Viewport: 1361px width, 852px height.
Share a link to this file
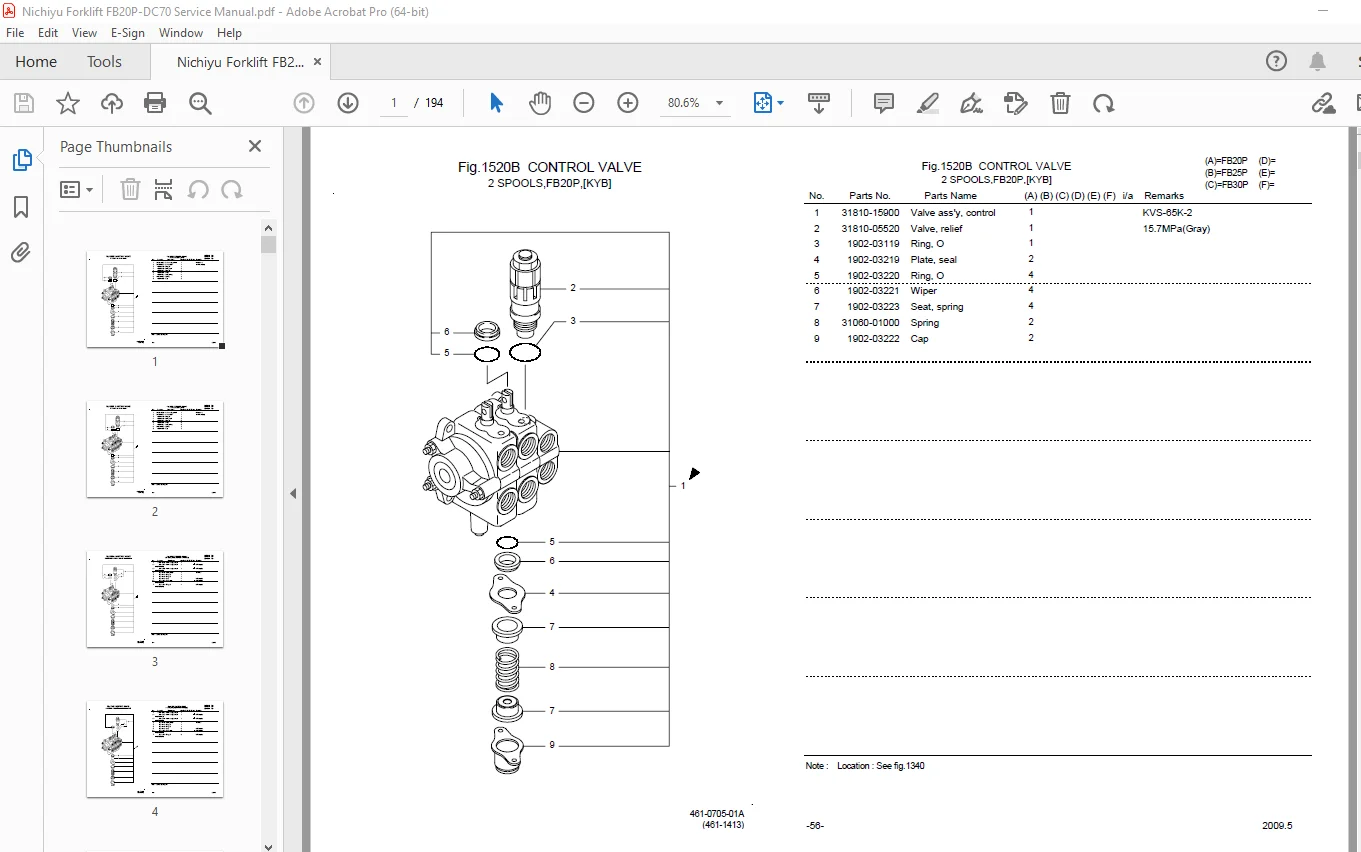click(x=1324, y=103)
